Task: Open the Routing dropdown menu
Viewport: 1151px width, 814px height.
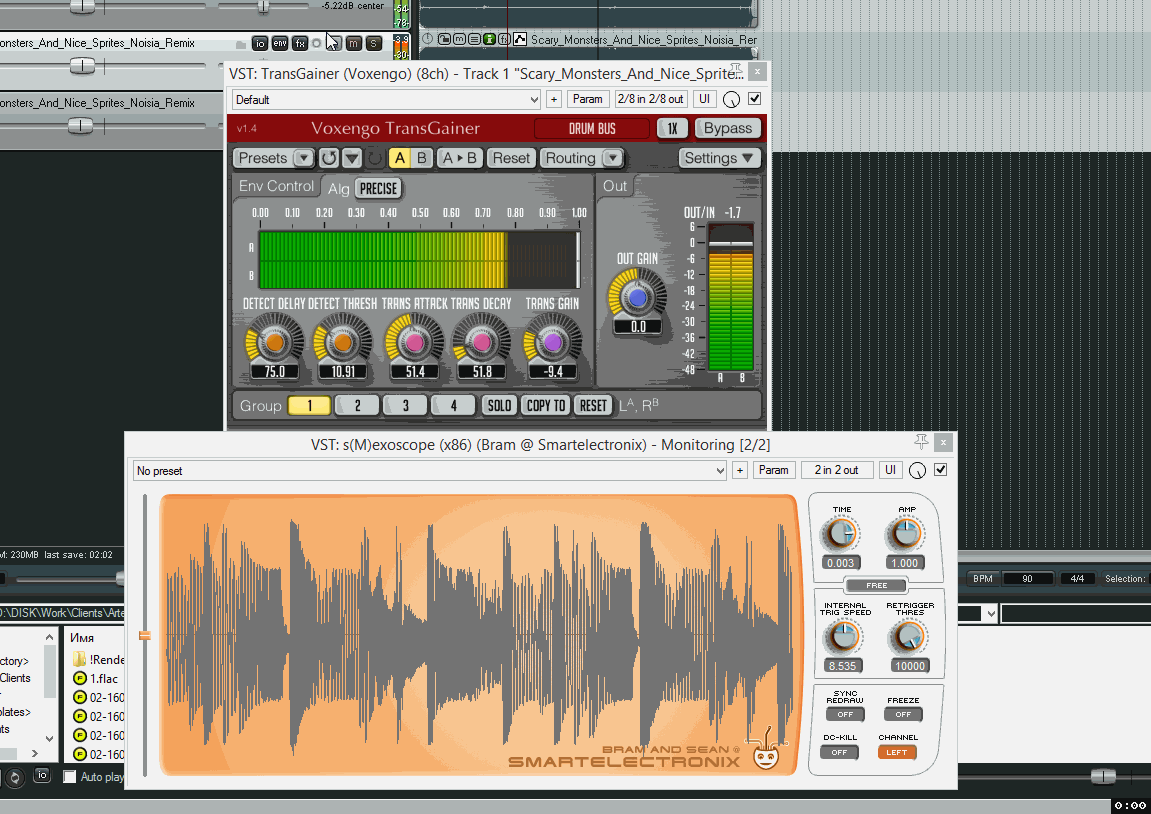Action: [x=582, y=158]
